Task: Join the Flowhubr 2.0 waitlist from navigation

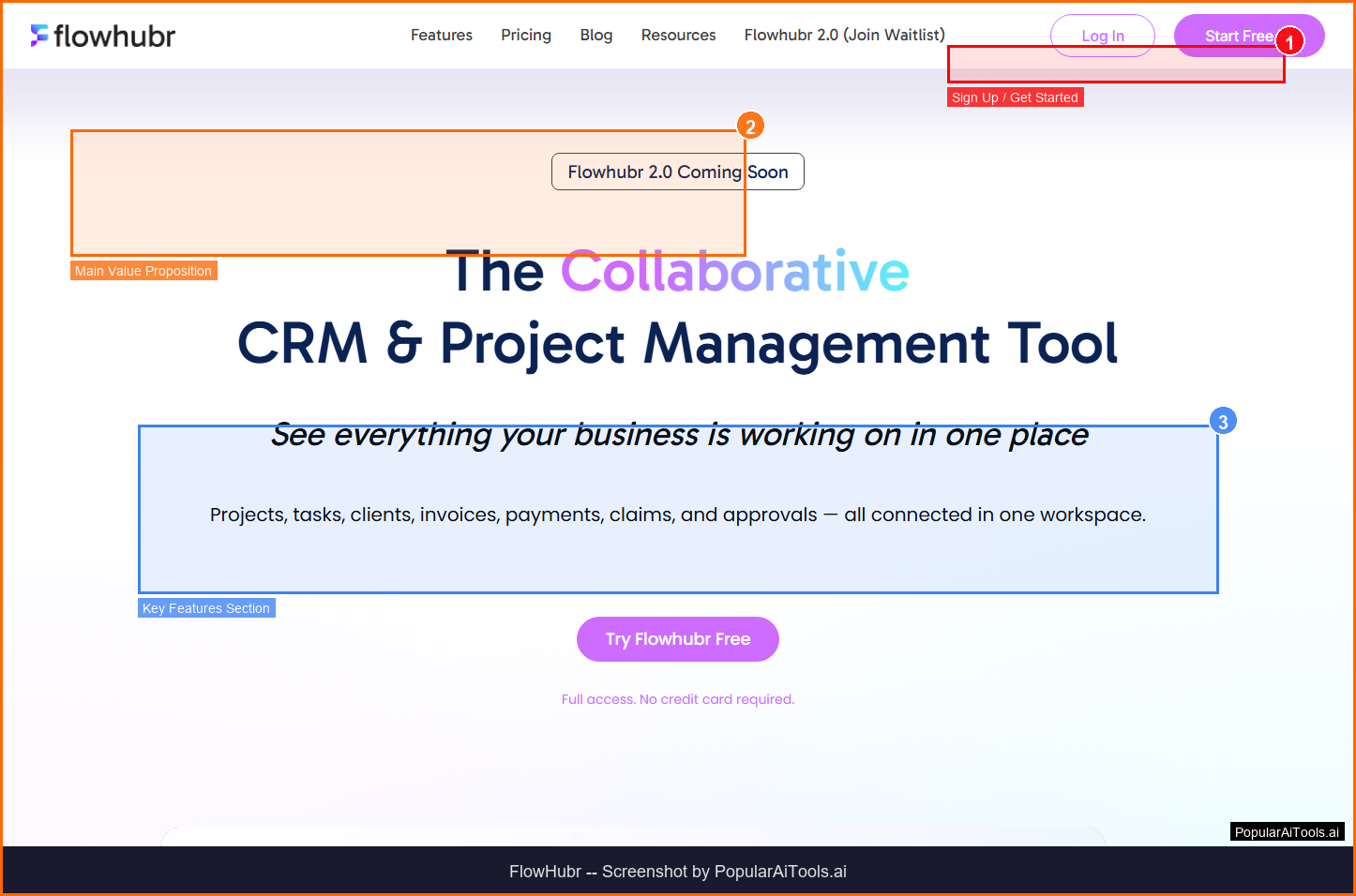Action: pyautogui.click(x=844, y=36)
